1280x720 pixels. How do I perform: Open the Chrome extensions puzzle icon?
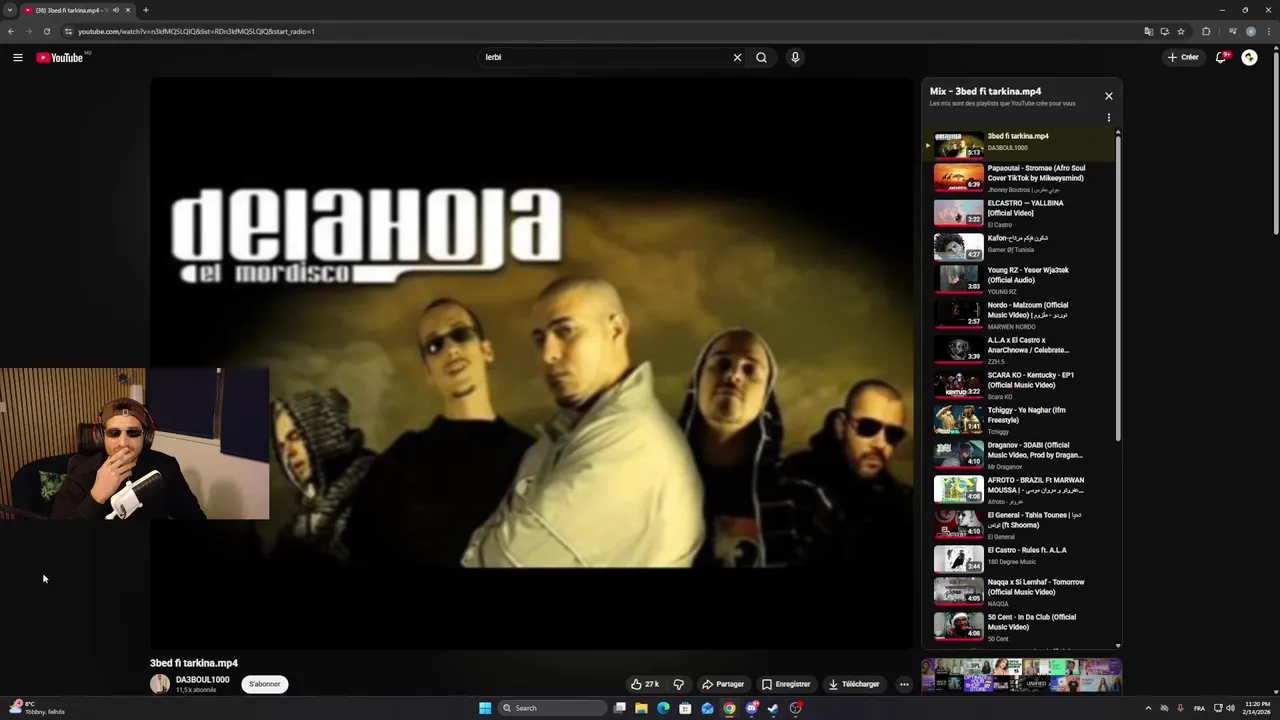click(x=1206, y=31)
